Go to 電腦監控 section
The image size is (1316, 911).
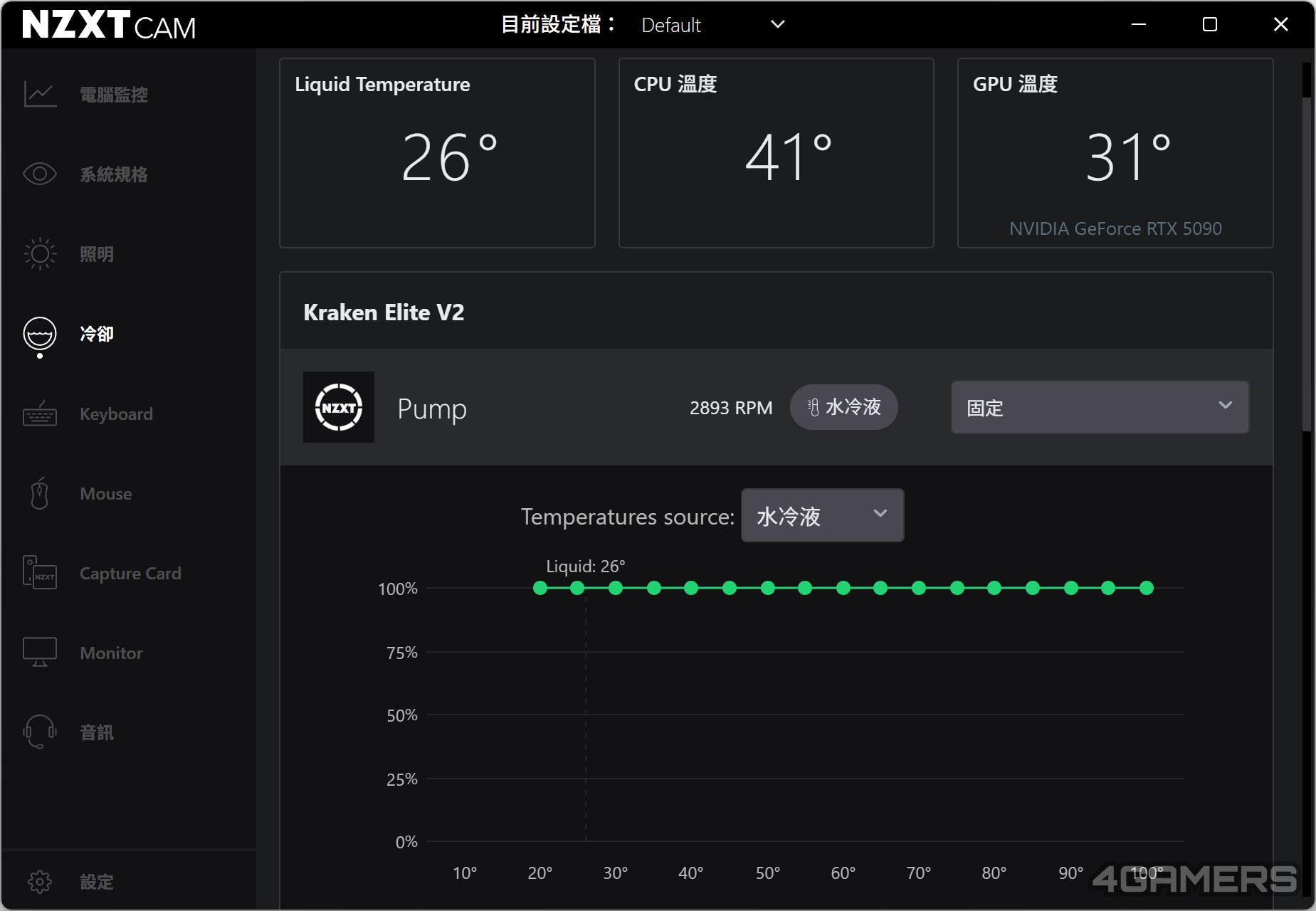click(x=114, y=95)
